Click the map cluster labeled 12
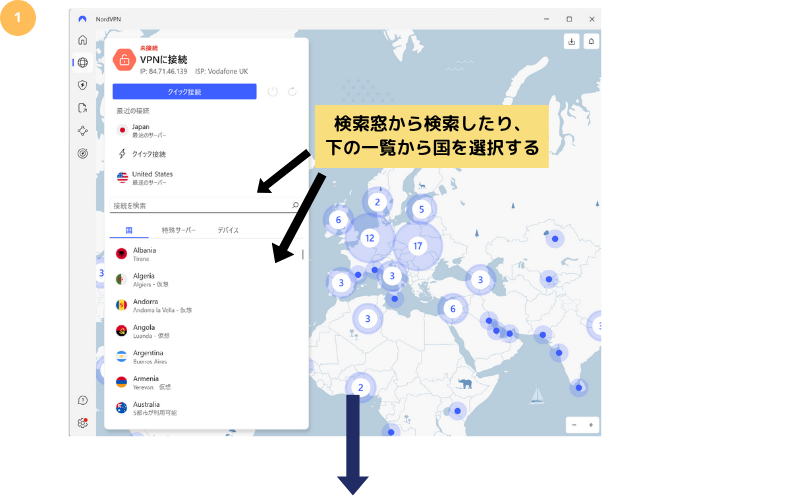800x500 pixels. click(370, 238)
